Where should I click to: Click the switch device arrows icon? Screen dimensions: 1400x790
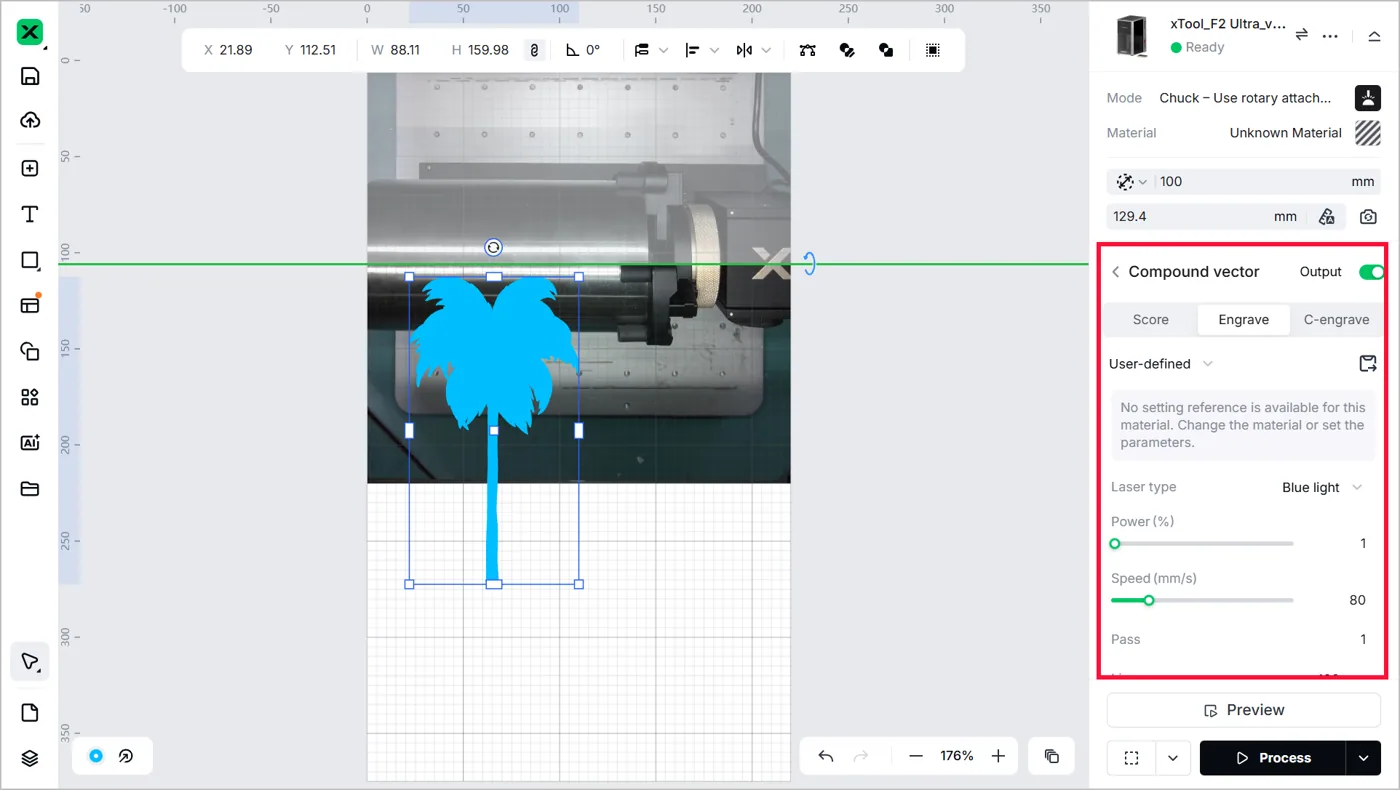pos(1302,35)
